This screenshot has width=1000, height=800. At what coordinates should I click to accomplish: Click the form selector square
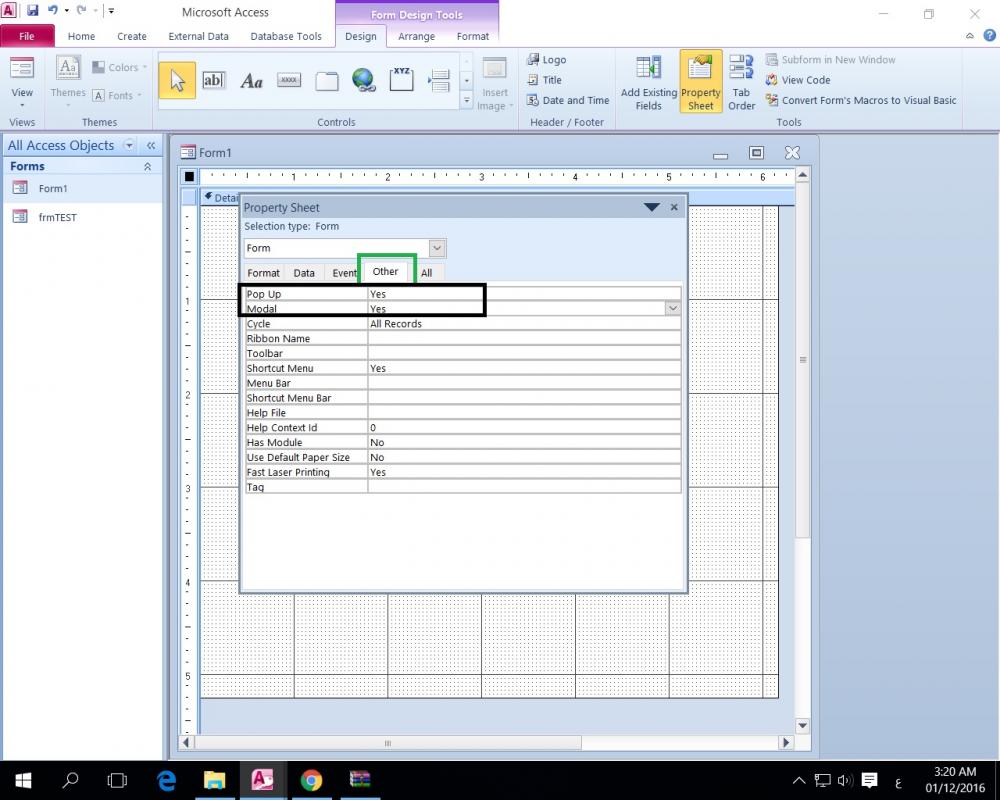[189, 177]
